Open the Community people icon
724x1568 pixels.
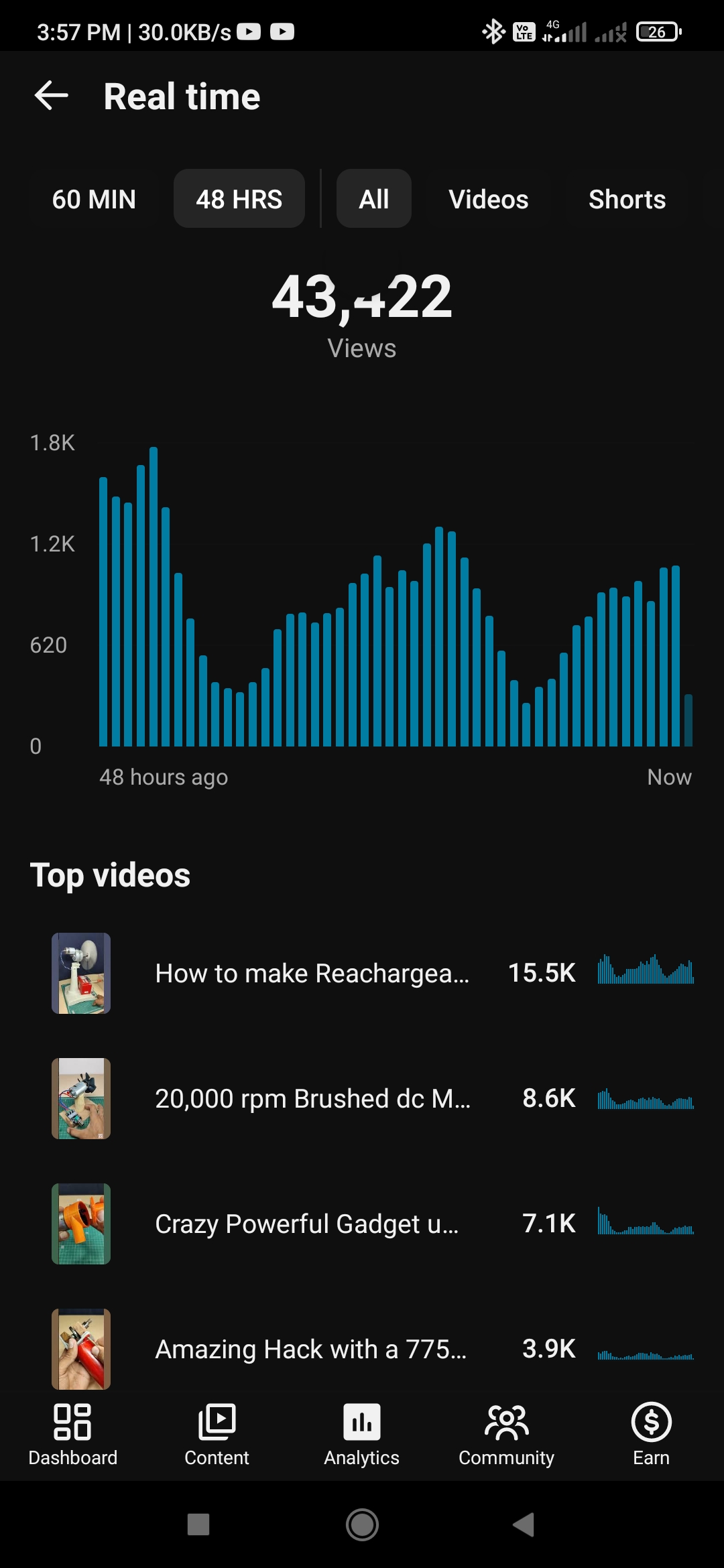[507, 1422]
